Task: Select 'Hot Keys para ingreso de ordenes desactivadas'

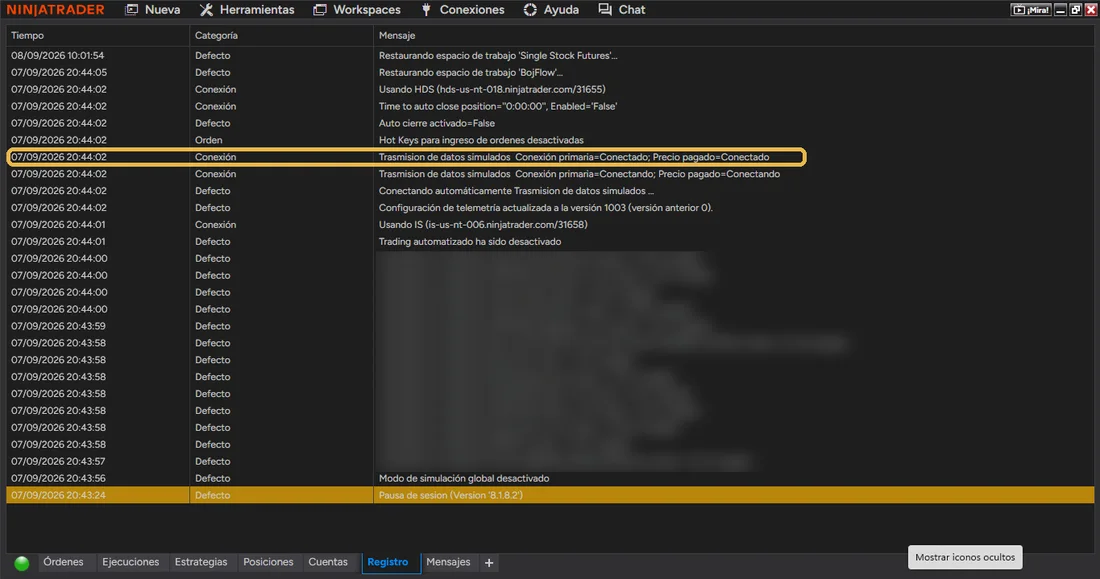Action: [x=481, y=140]
